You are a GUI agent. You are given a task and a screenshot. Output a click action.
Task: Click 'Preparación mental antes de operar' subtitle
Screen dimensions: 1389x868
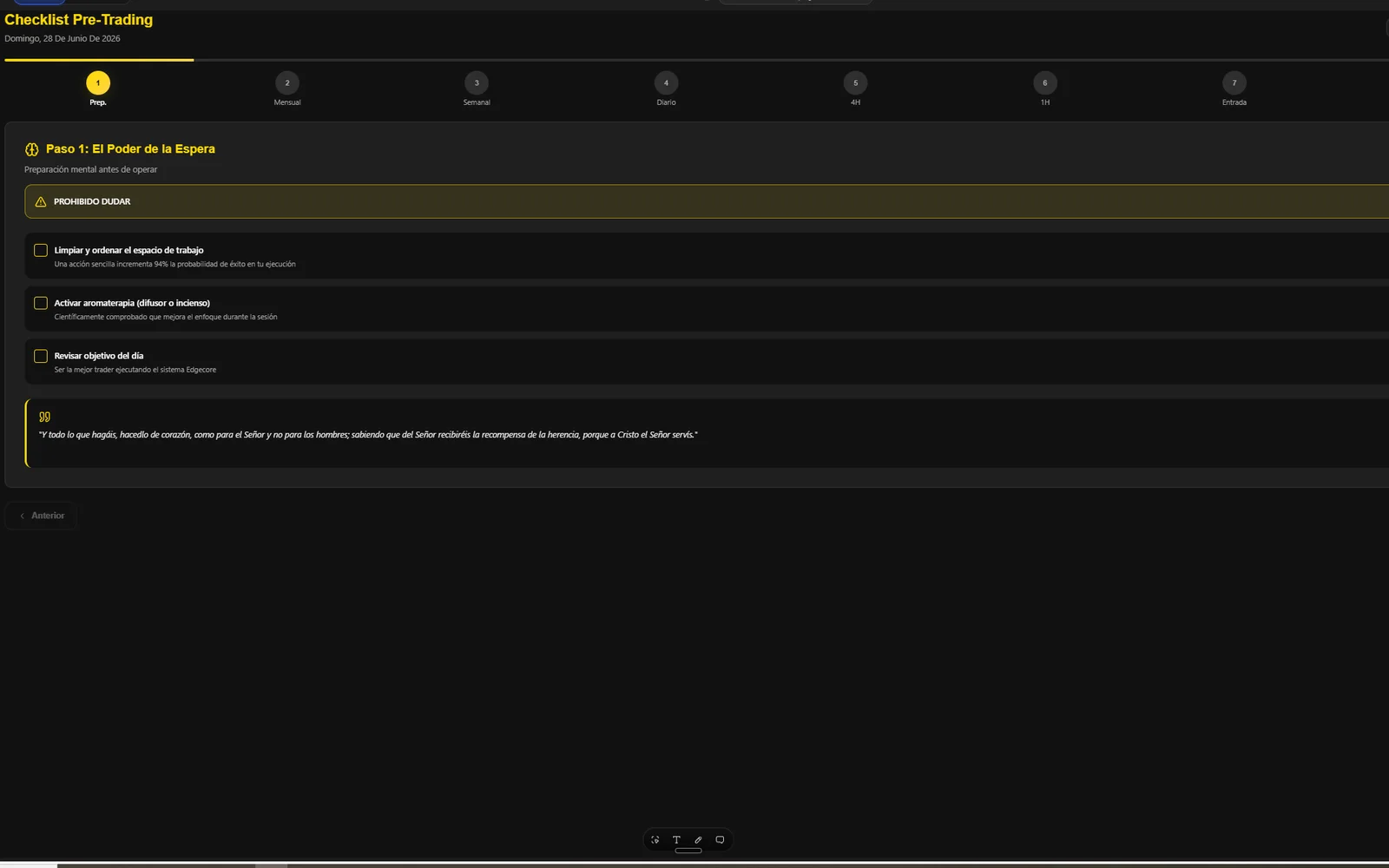coord(91,169)
